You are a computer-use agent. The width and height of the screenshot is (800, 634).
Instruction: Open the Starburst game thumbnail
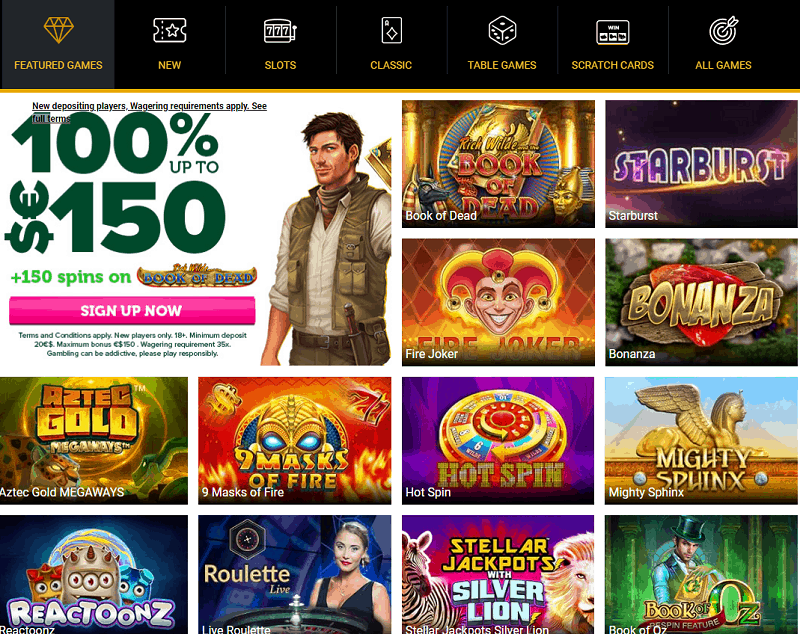coord(701,164)
